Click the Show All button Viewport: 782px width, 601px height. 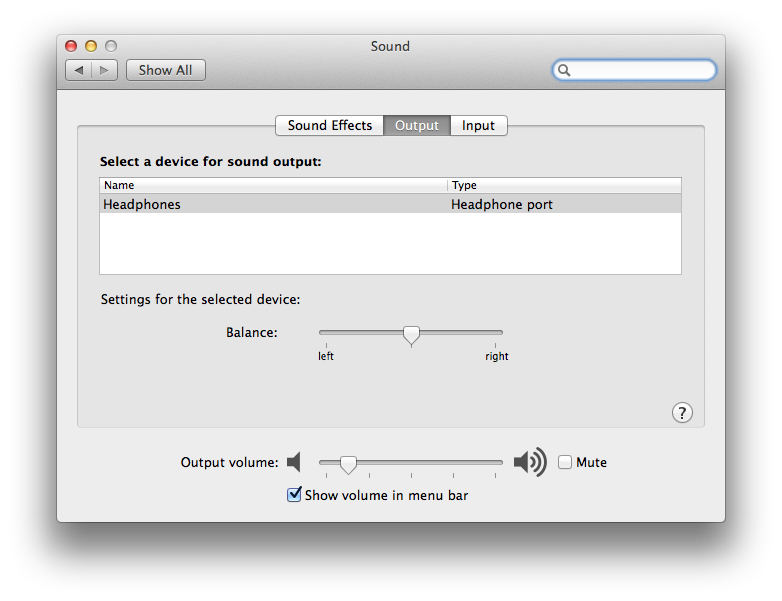(x=166, y=70)
